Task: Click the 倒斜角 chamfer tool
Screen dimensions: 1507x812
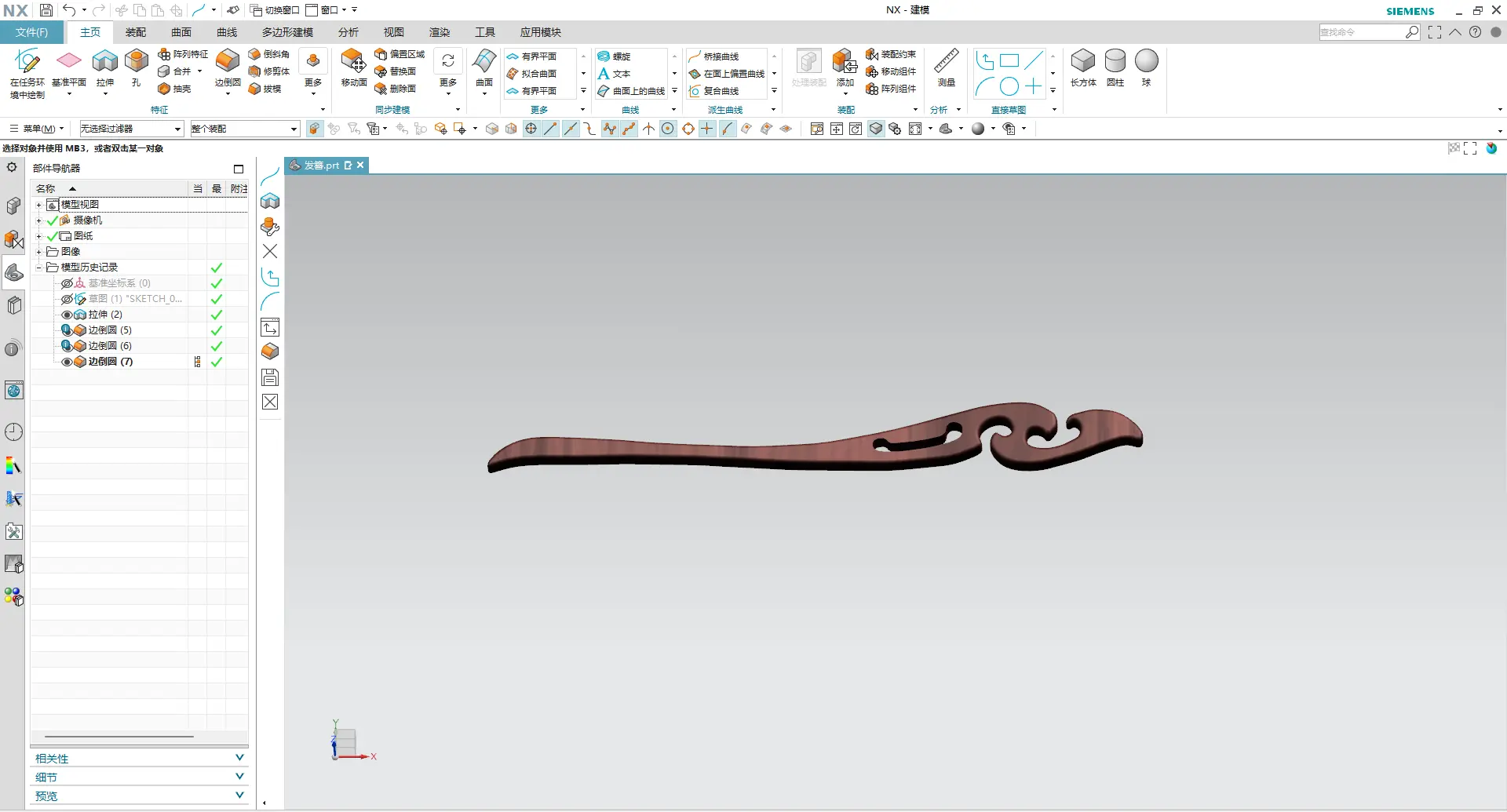Action: 269,54
